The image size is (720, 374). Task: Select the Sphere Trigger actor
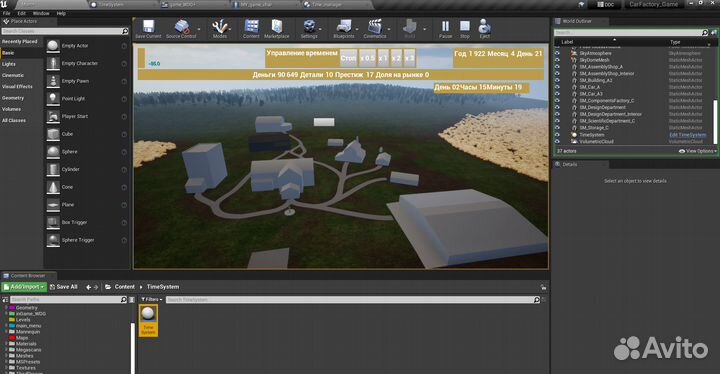pyautogui.click(x=86, y=240)
